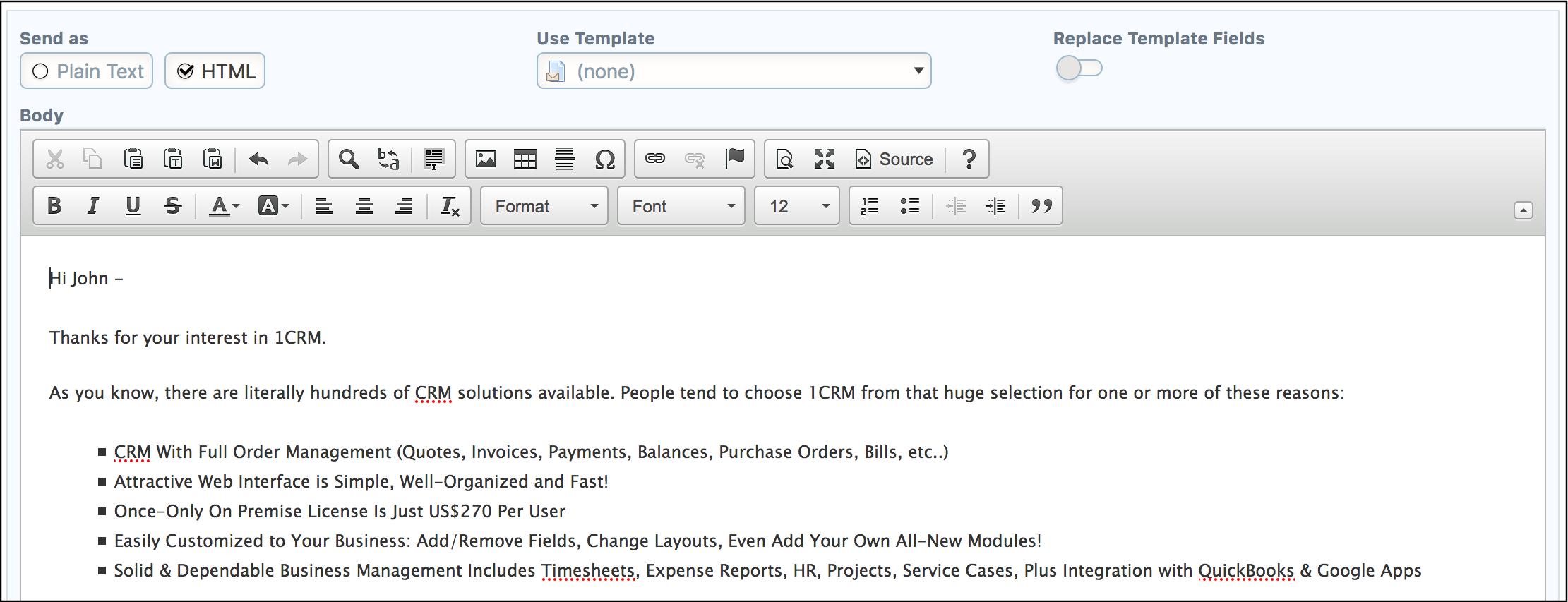Insert a bulleted list
1568x602 pixels.
point(910,205)
